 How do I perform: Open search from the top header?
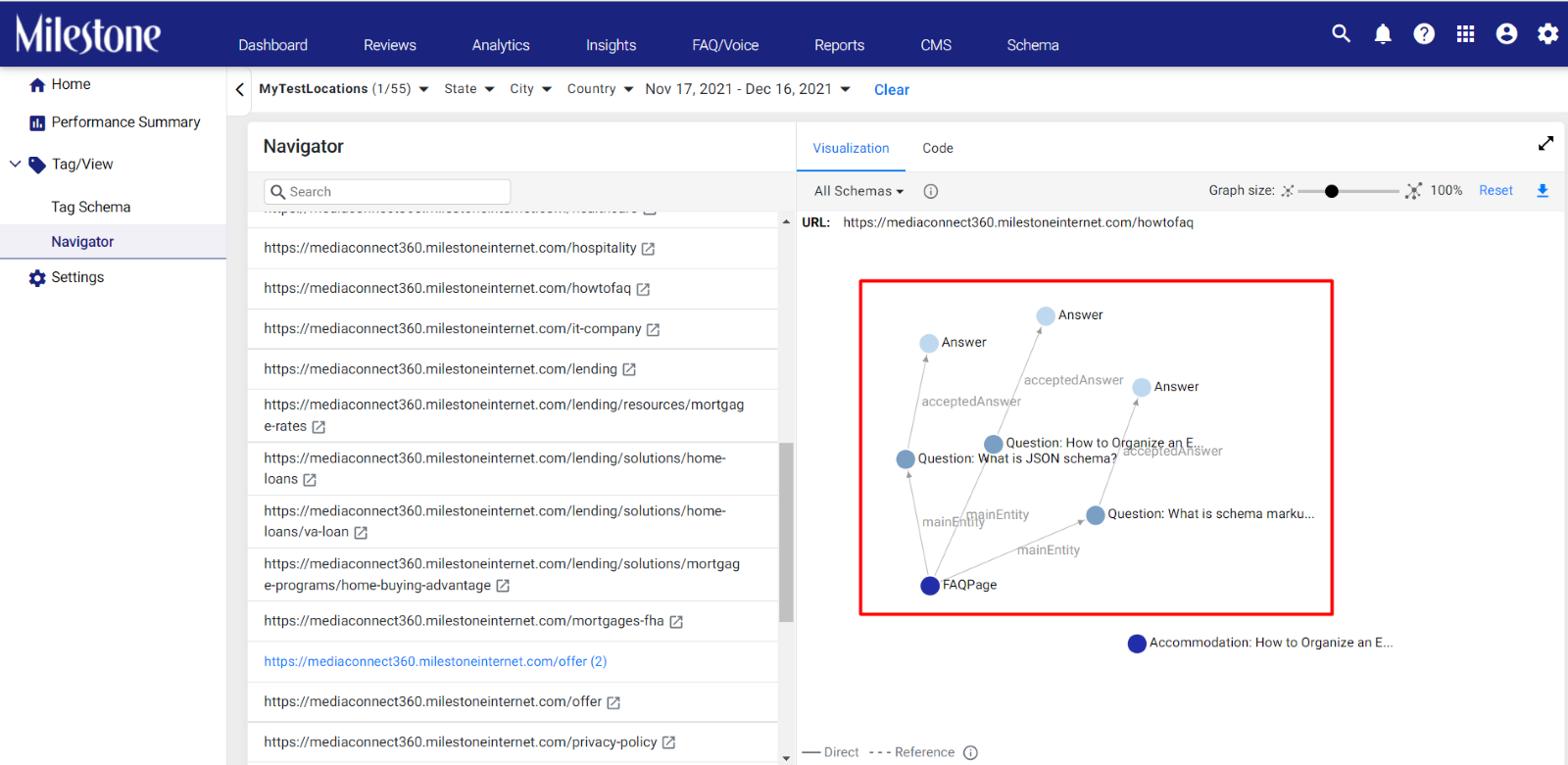click(1341, 34)
